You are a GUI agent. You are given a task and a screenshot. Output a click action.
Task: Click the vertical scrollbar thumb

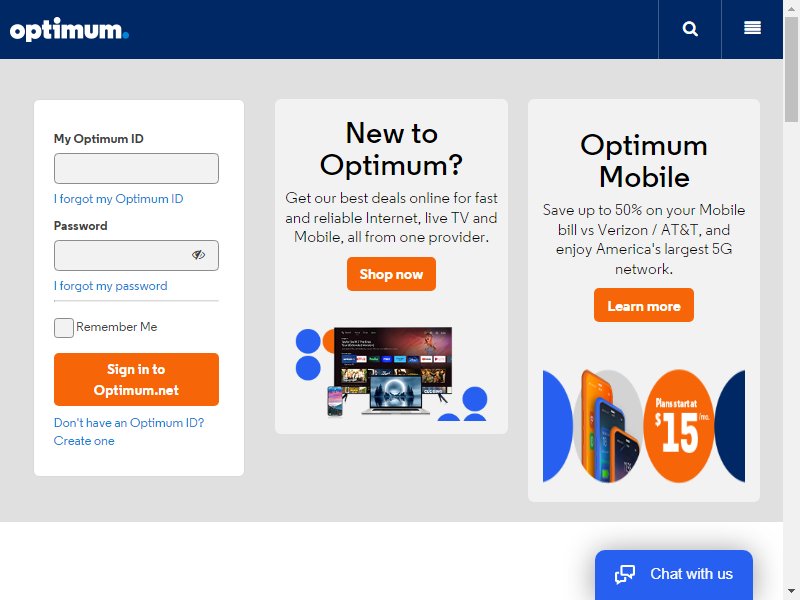click(791, 69)
